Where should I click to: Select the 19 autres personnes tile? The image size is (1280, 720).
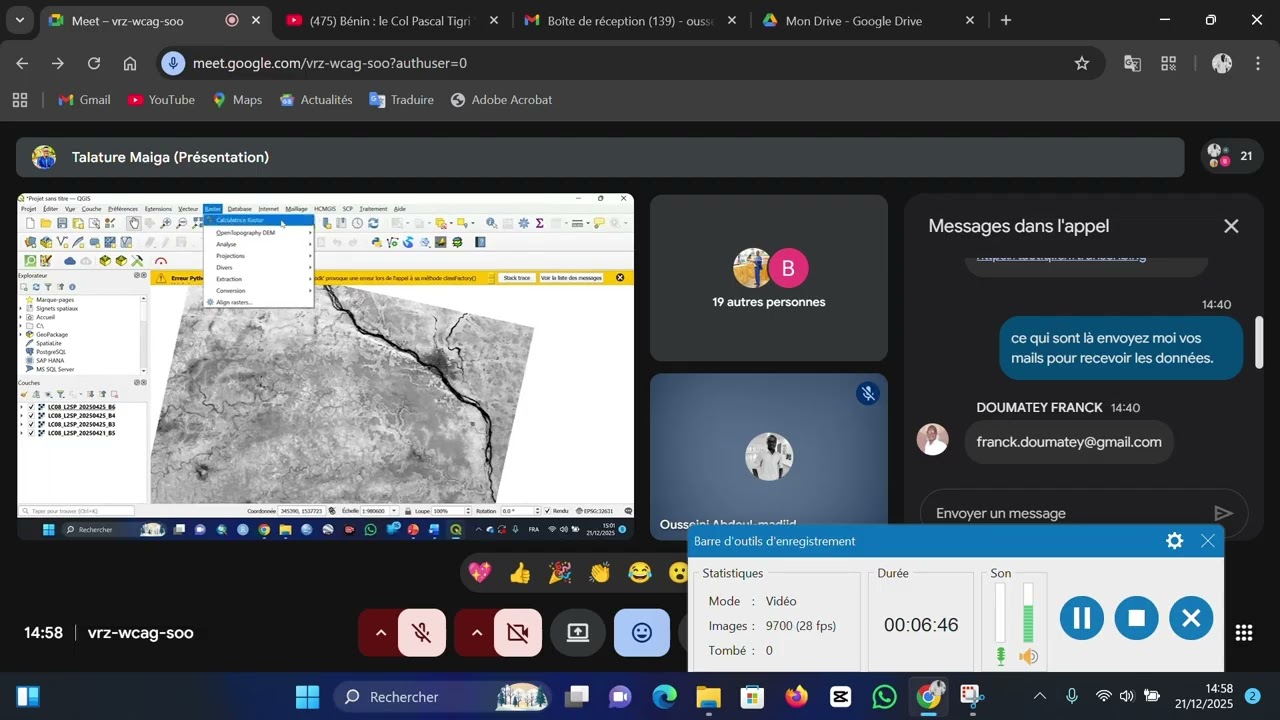(x=769, y=278)
